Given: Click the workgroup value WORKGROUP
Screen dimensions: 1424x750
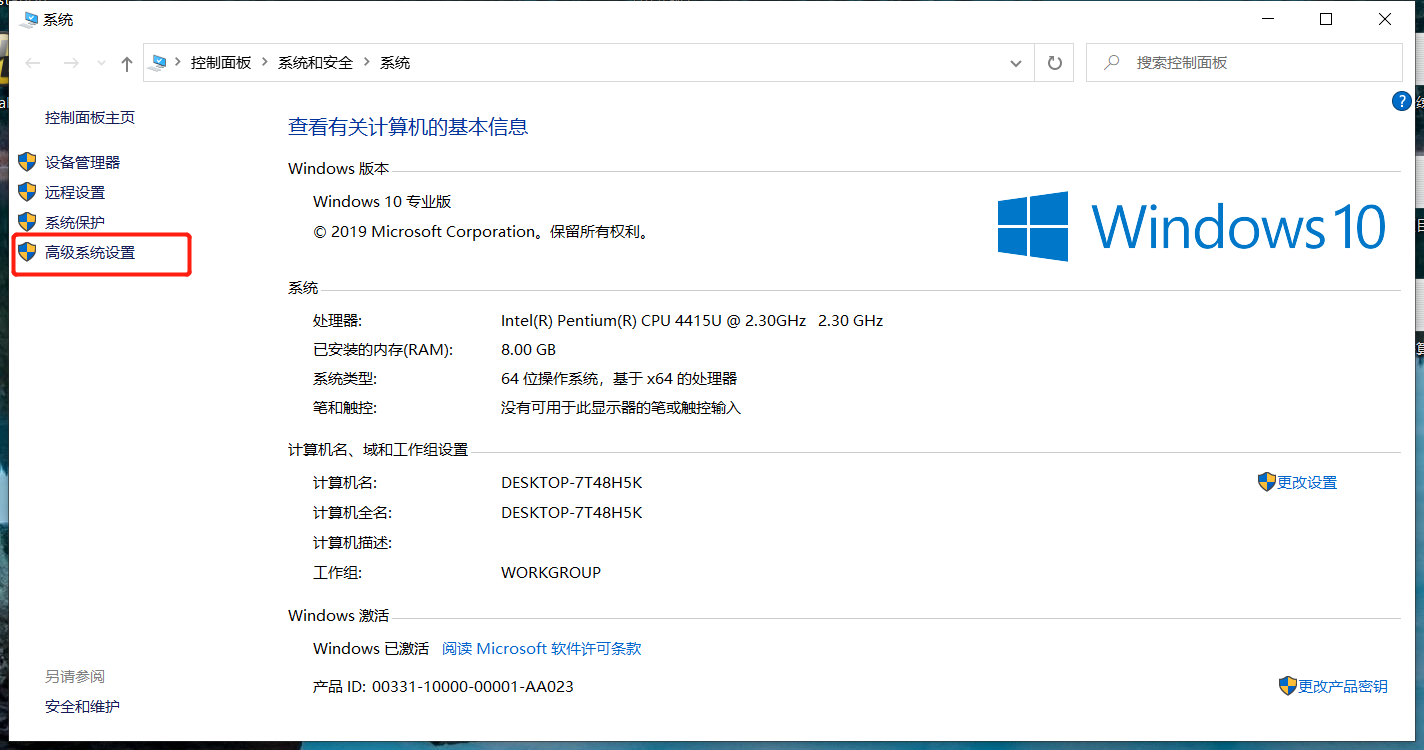Looking at the screenshot, I should pyautogui.click(x=551, y=572).
